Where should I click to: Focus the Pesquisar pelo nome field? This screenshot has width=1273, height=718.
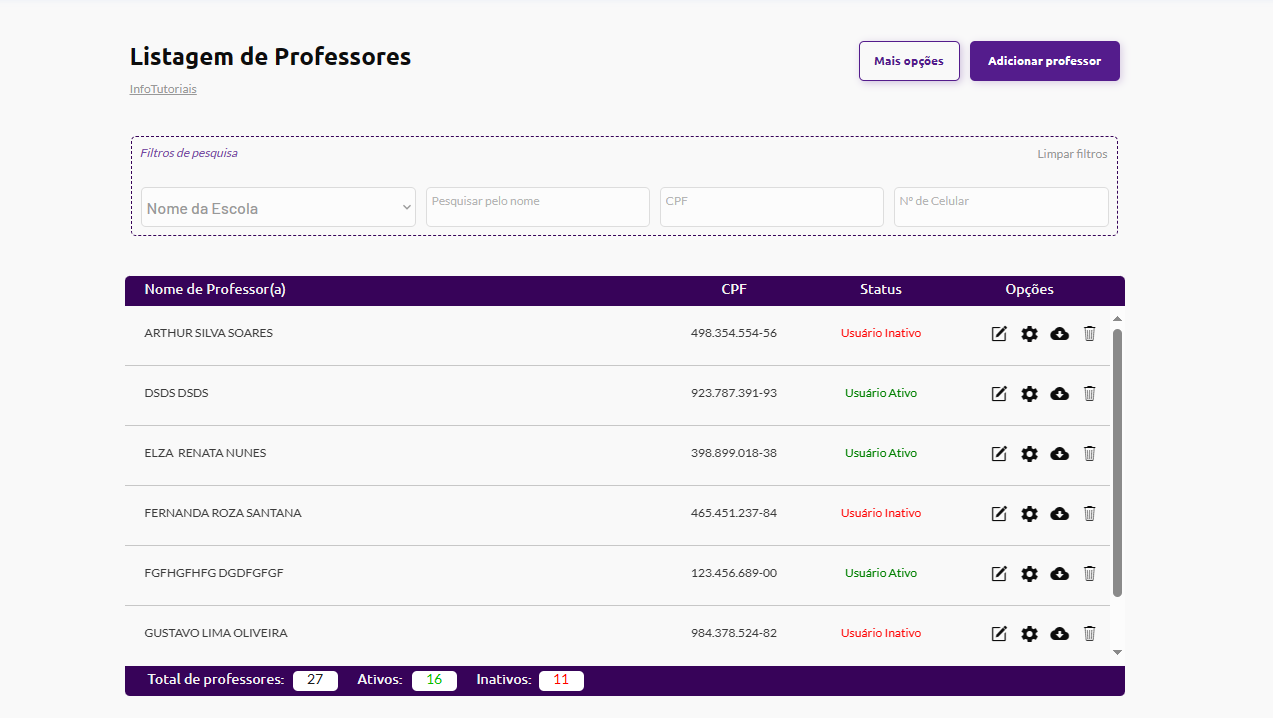(538, 207)
